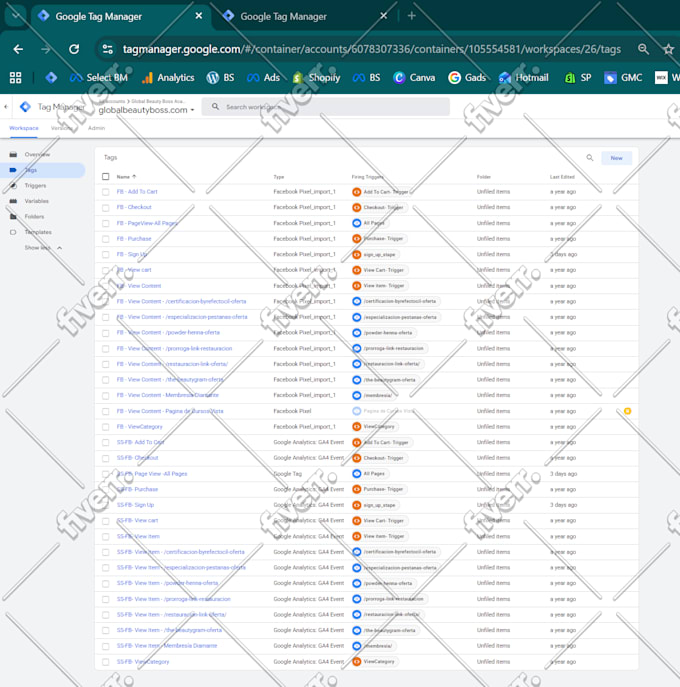The width and height of the screenshot is (680, 687).
Task: Close the first Google Tag Manager tab
Action: tap(199, 16)
